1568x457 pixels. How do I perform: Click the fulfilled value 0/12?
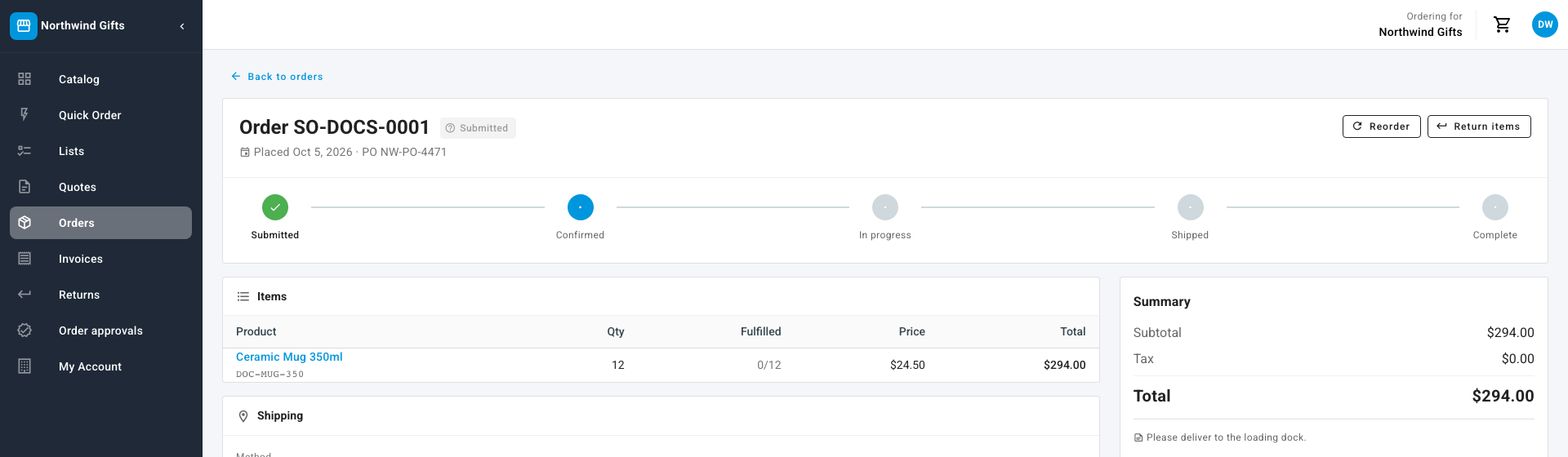coord(769,365)
